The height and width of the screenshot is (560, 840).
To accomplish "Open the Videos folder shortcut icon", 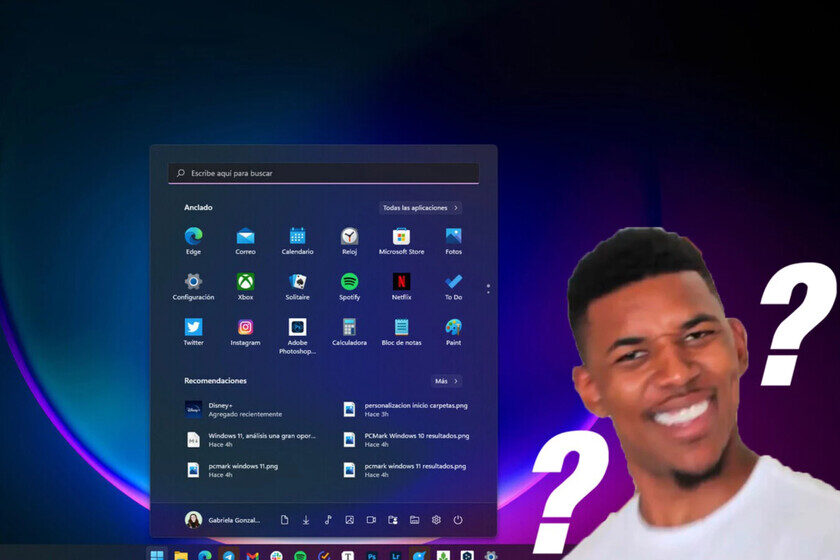I will point(371,520).
